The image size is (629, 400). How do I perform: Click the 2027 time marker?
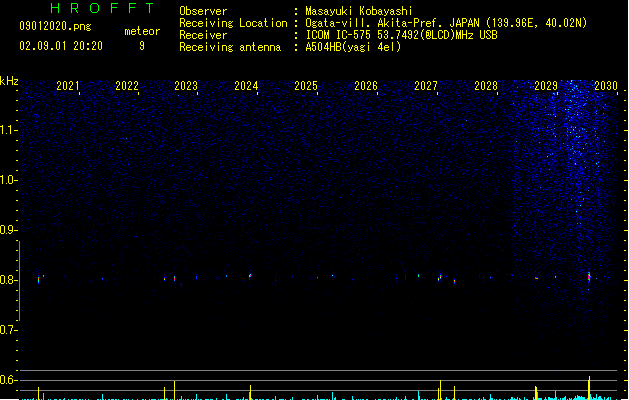pos(426,86)
